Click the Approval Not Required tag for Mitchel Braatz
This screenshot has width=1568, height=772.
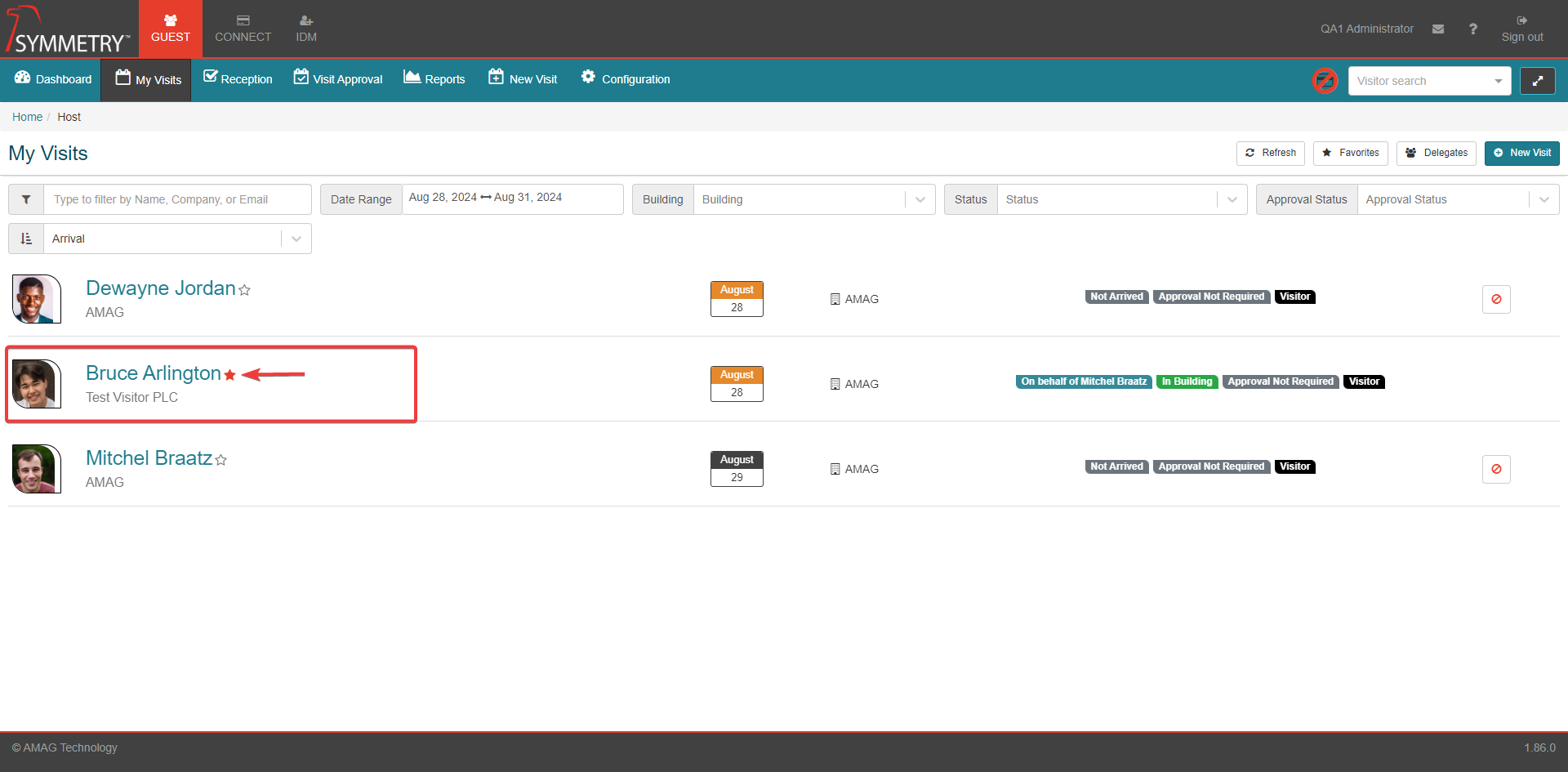(1211, 466)
